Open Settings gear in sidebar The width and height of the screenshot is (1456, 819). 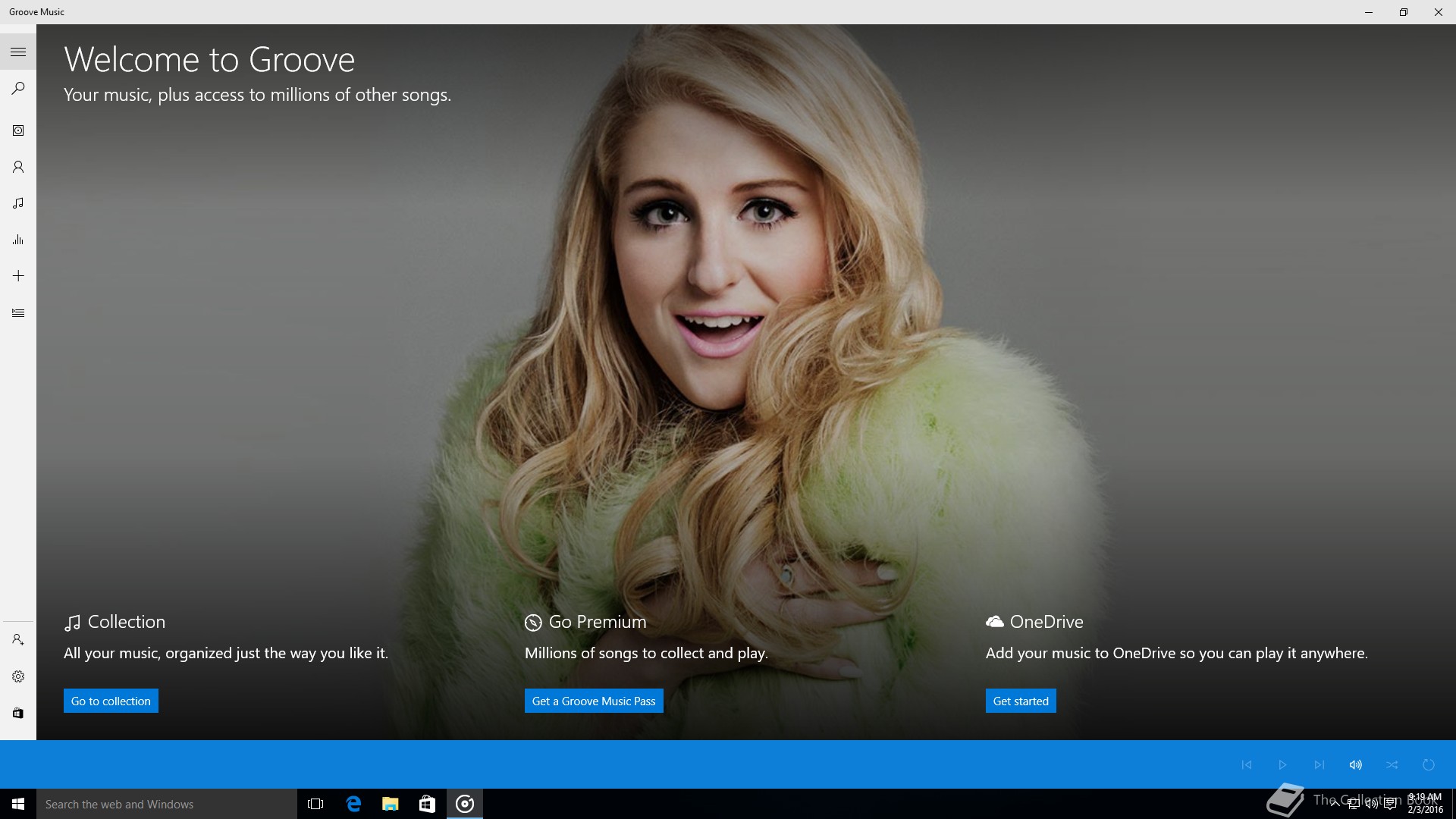pos(18,676)
